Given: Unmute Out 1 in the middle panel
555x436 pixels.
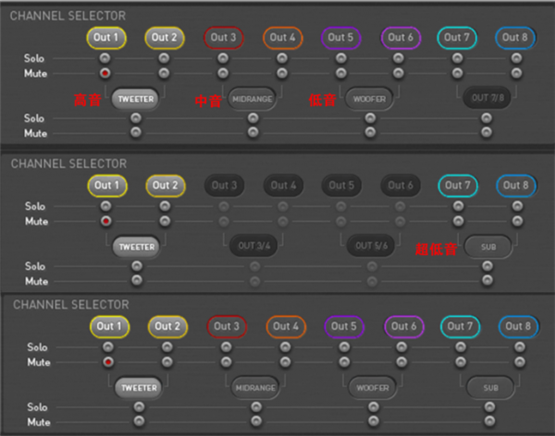Looking at the screenshot, I should [106, 221].
